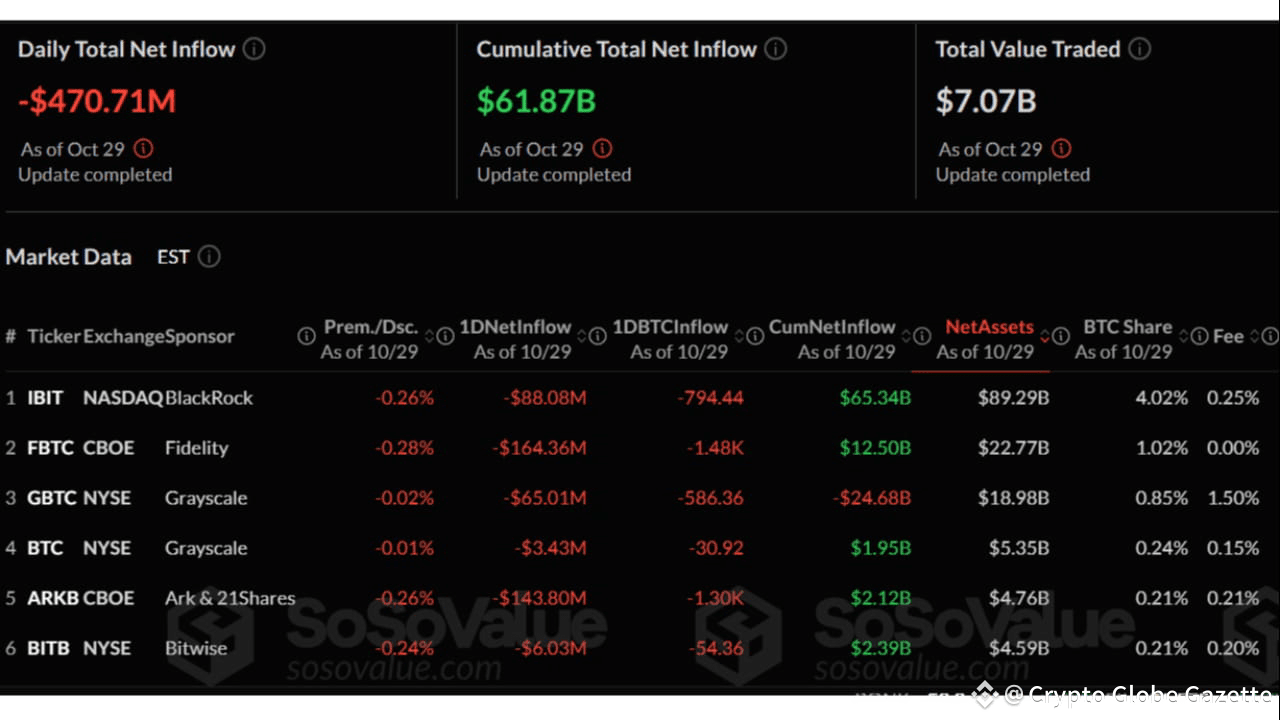The width and height of the screenshot is (1280, 720).
Task: Click the -$88.08M 1D net inflow cell
Action: [545, 398]
